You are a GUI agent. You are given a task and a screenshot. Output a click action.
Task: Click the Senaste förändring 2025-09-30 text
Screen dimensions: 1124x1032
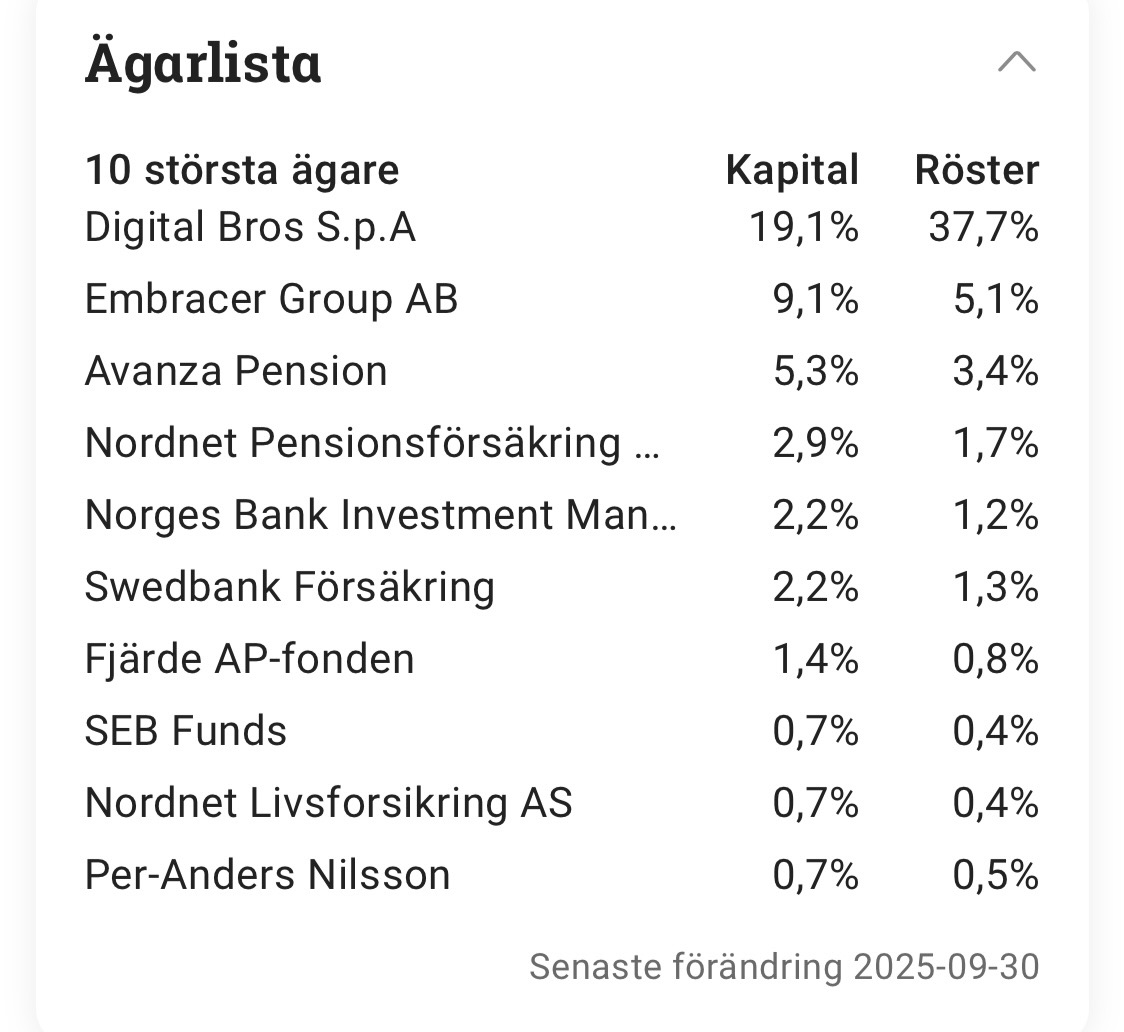coord(784,967)
